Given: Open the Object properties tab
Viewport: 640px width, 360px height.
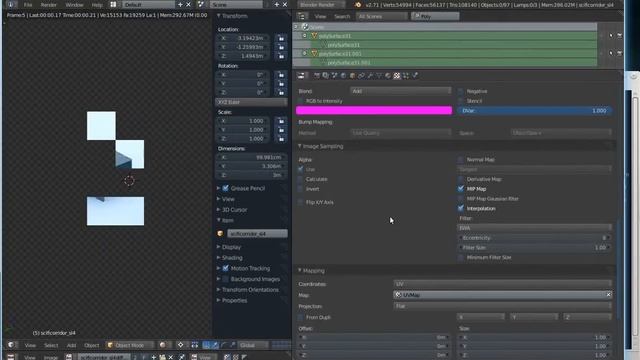Looking at the screenshot, I should (352, 76).
